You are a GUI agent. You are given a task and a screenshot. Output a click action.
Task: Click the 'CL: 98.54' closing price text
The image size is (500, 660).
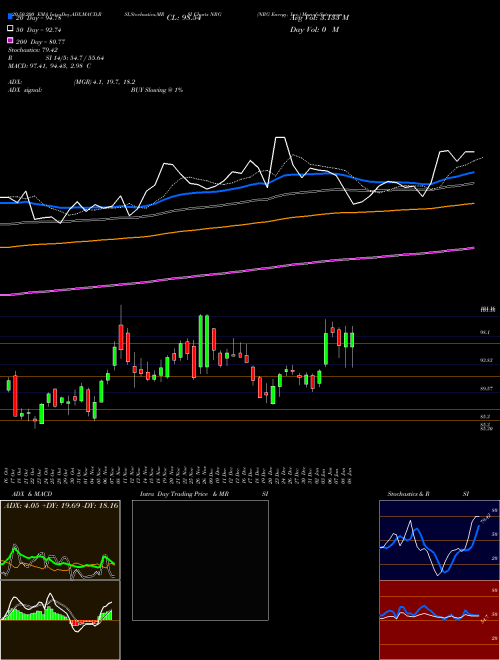[184, 18]
